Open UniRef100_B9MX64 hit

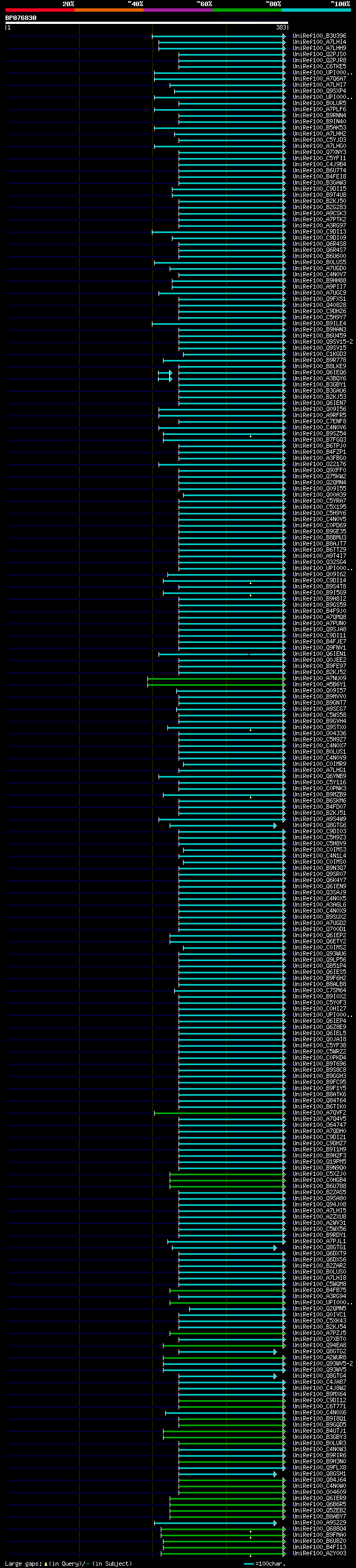(x=319, y=1394)
